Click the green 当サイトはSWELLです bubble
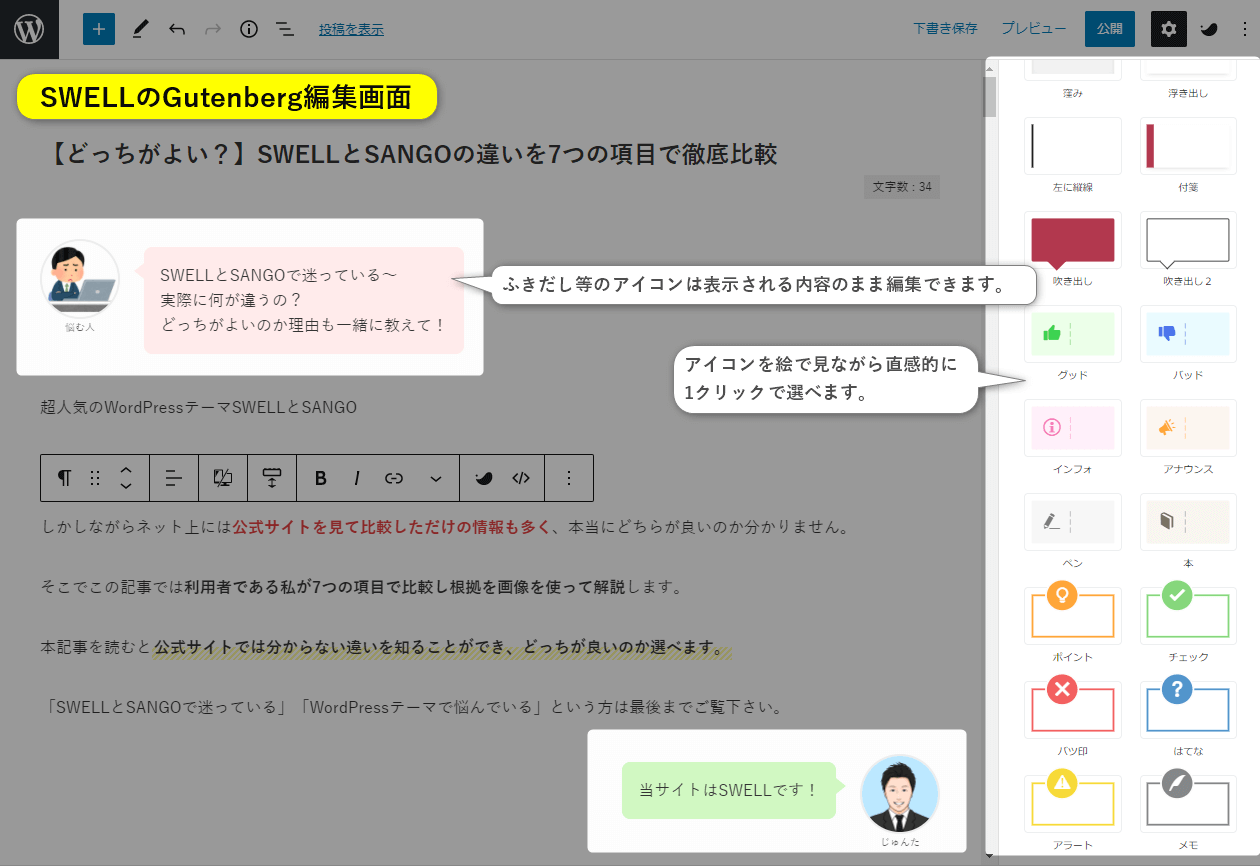 (729, 790)
